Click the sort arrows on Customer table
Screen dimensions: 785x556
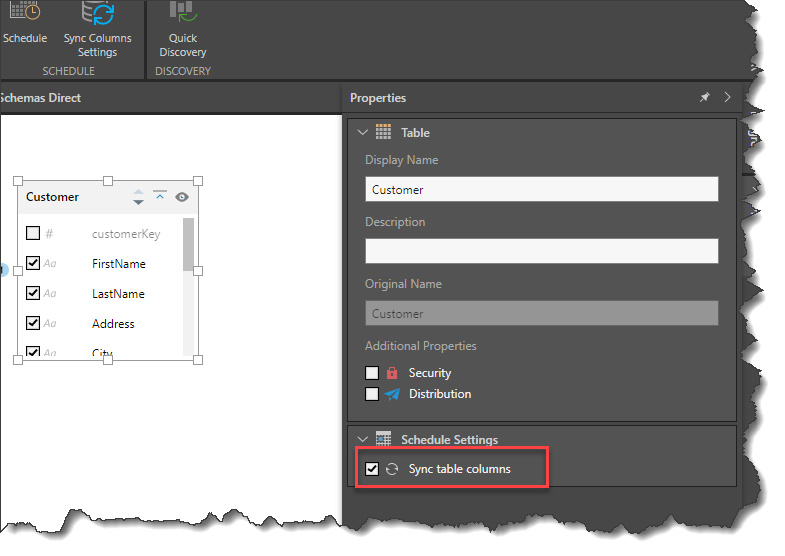(139, 197)
